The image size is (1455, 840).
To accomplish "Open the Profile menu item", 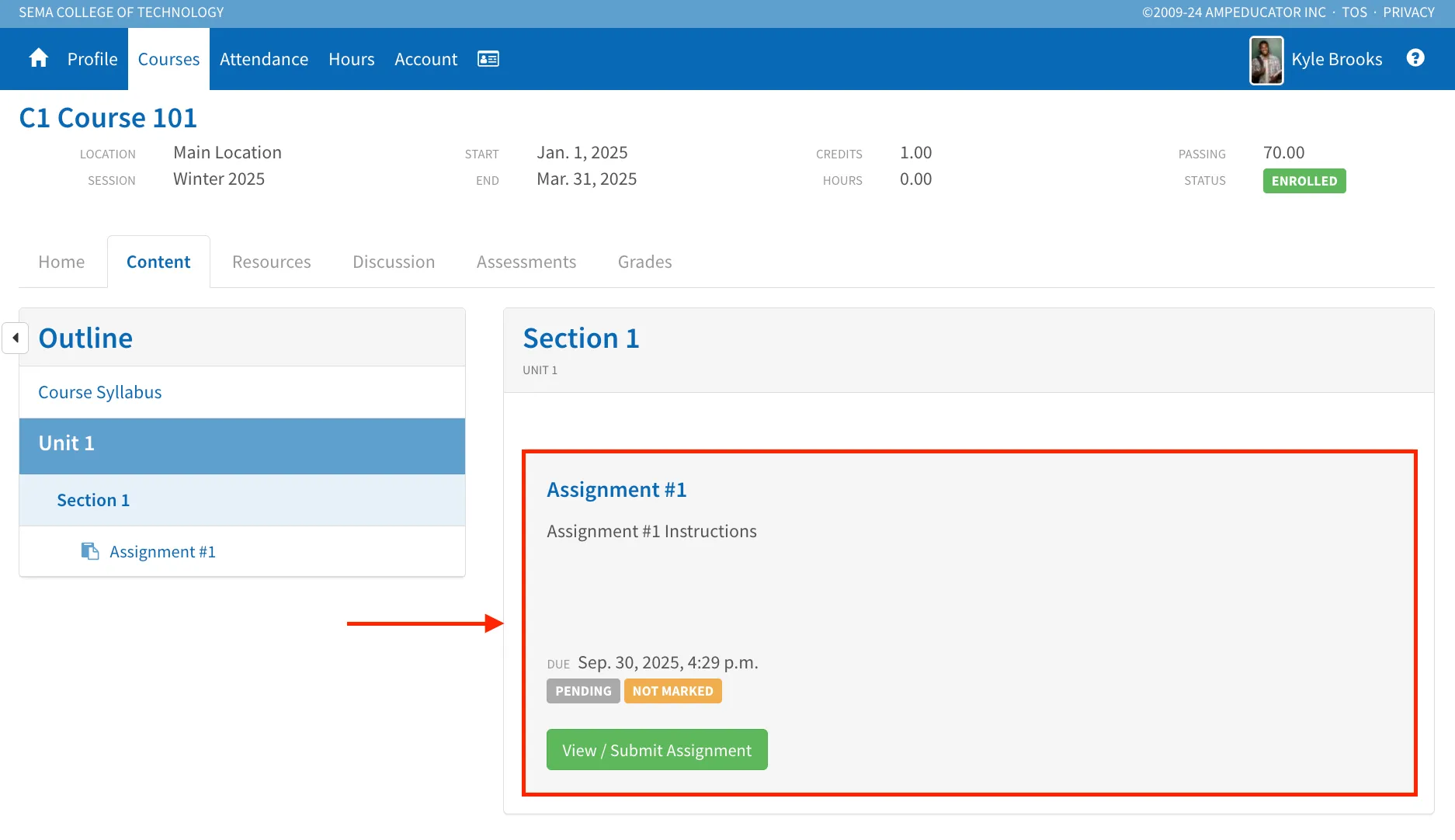I will point(92,59).
